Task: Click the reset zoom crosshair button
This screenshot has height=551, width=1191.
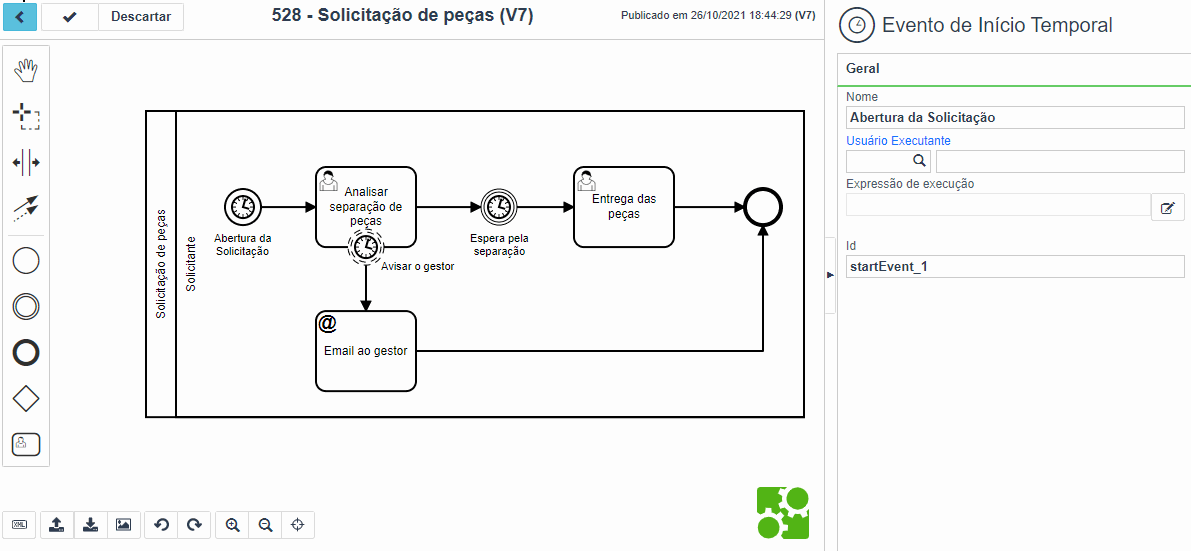Action: [298, 524]
